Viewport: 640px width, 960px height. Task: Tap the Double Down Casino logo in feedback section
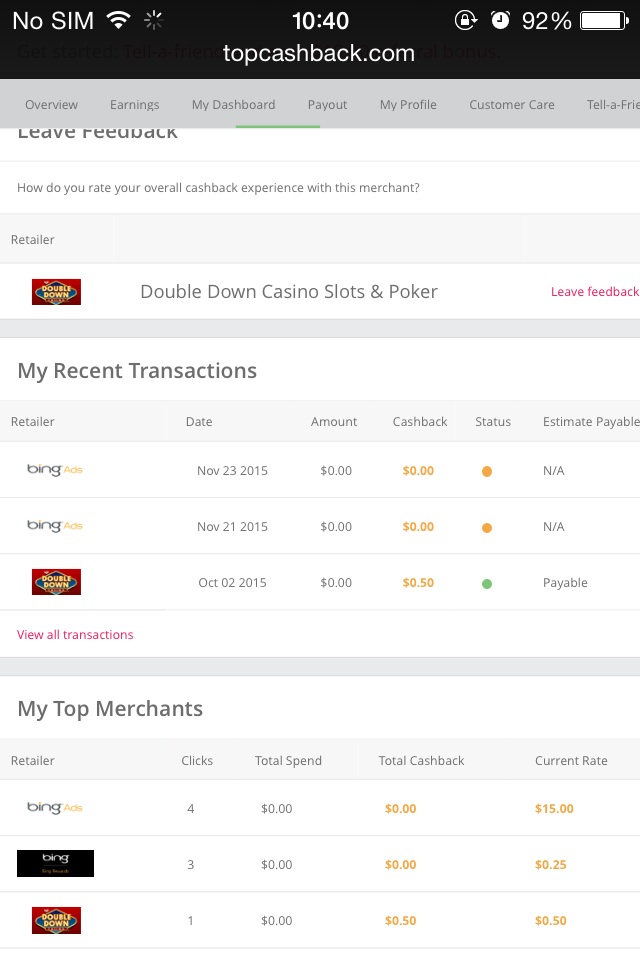(56, 292)
